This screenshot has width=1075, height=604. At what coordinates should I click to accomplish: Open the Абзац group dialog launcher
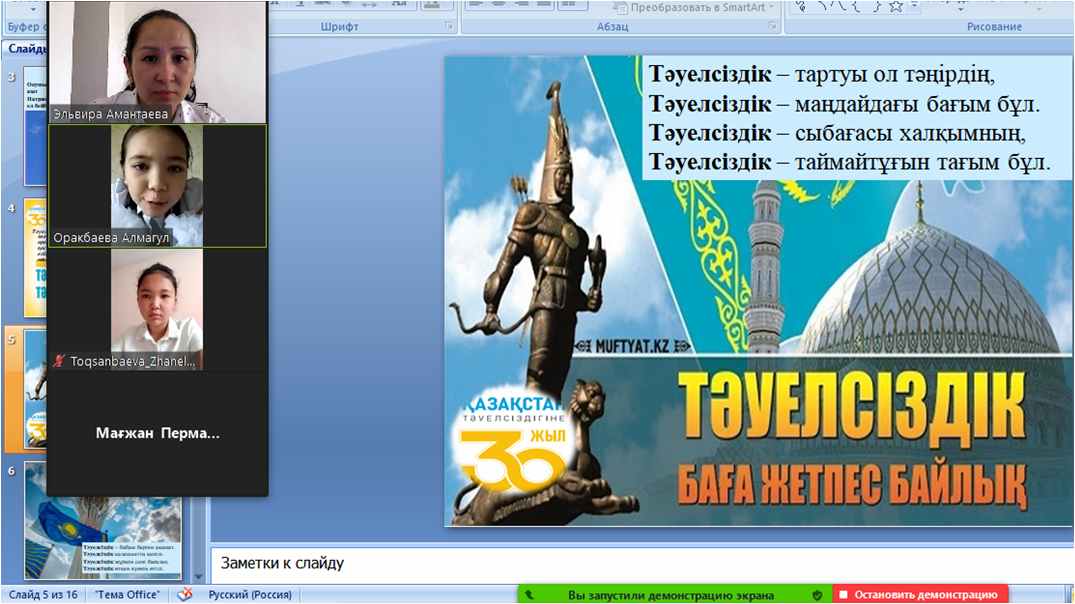coord(772,27)
